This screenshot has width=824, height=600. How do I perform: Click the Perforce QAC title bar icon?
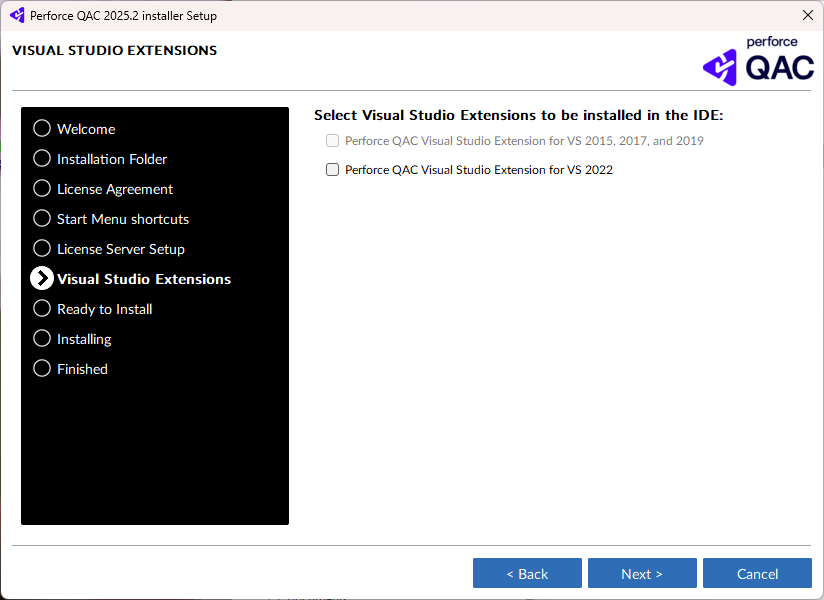point(17,15)
